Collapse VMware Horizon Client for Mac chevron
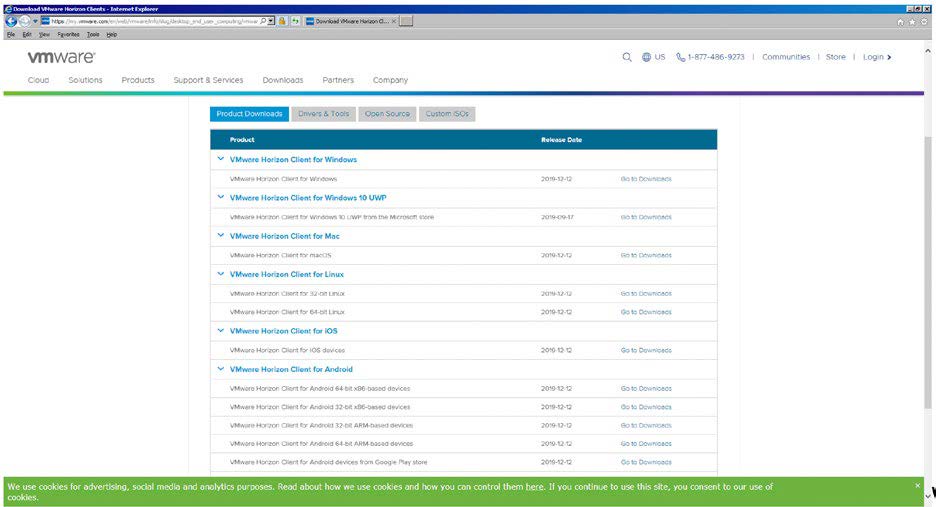 [220, 235]
